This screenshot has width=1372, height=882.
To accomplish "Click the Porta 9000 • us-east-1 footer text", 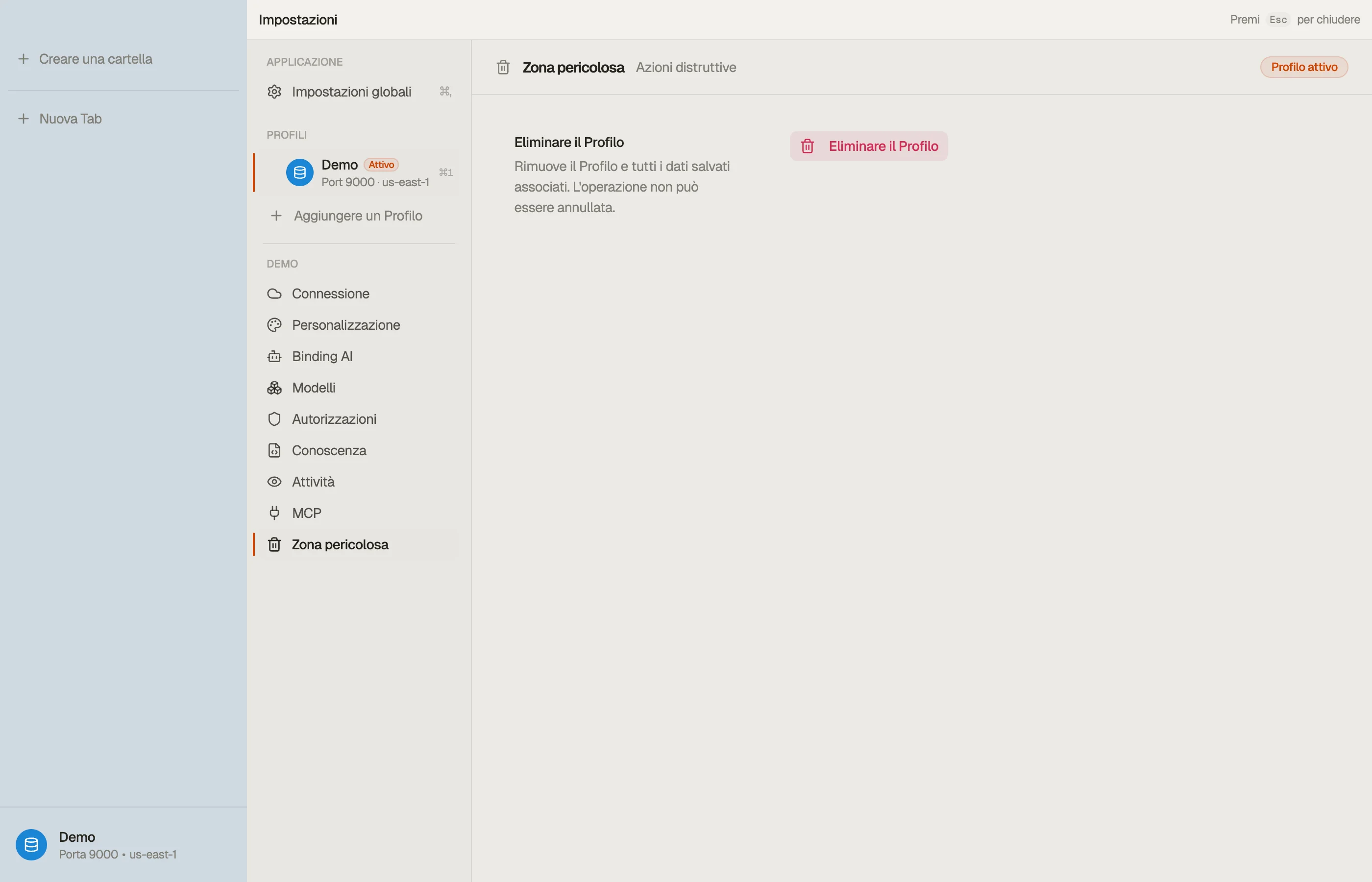I will coord(118,855).
